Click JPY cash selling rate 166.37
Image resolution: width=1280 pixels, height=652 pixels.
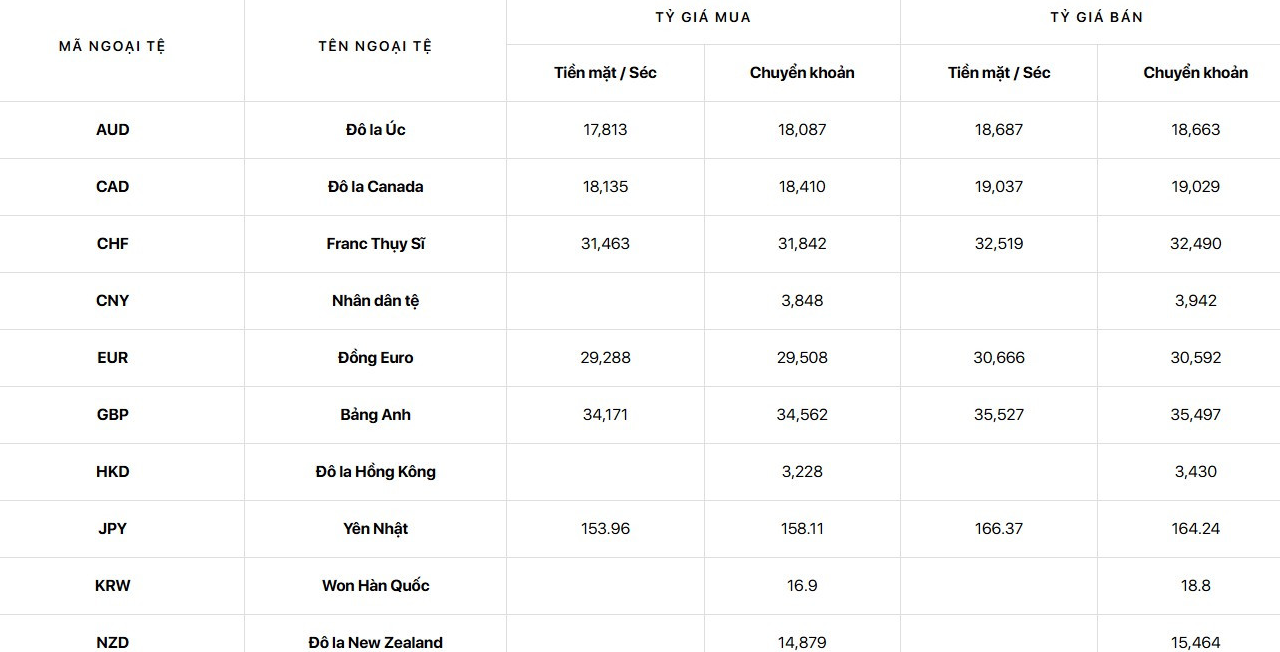coord(999,528)
